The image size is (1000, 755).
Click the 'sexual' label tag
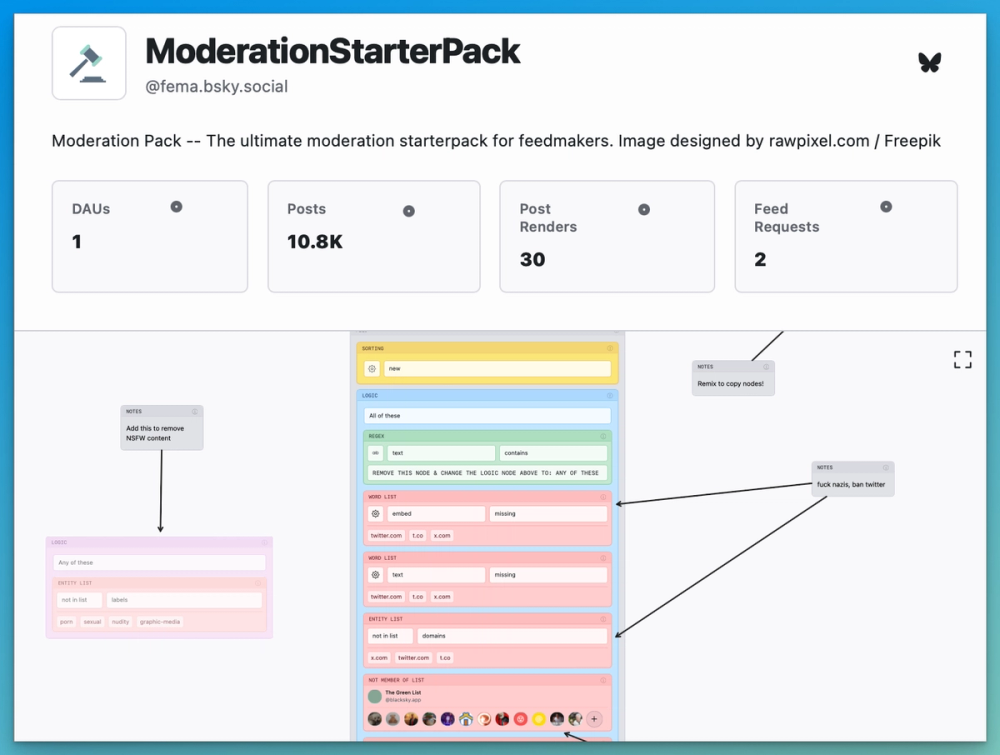[92, 622]
